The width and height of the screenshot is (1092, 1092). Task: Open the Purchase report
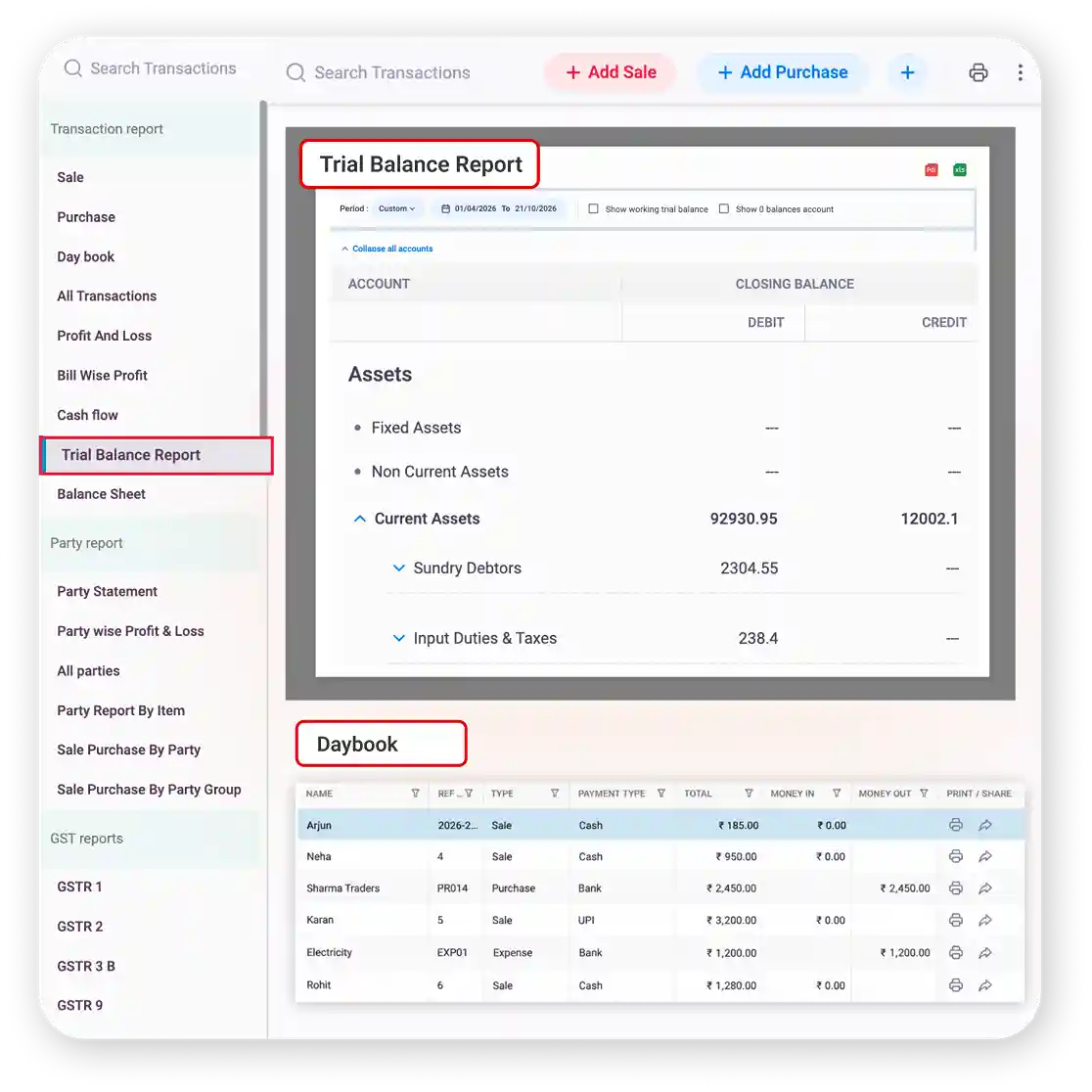pos(86,216)
